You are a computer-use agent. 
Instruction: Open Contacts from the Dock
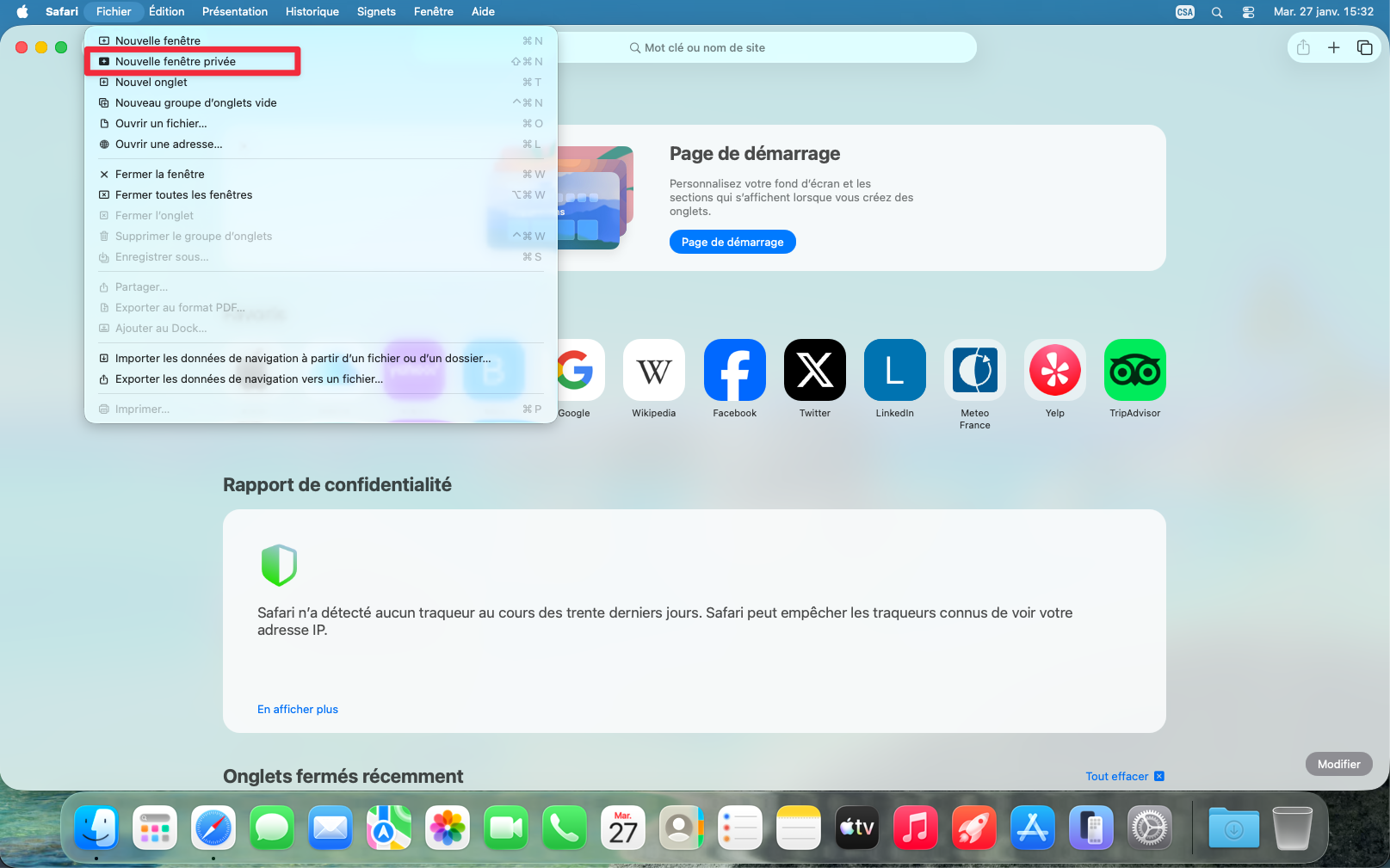click(x=682, y=828)
